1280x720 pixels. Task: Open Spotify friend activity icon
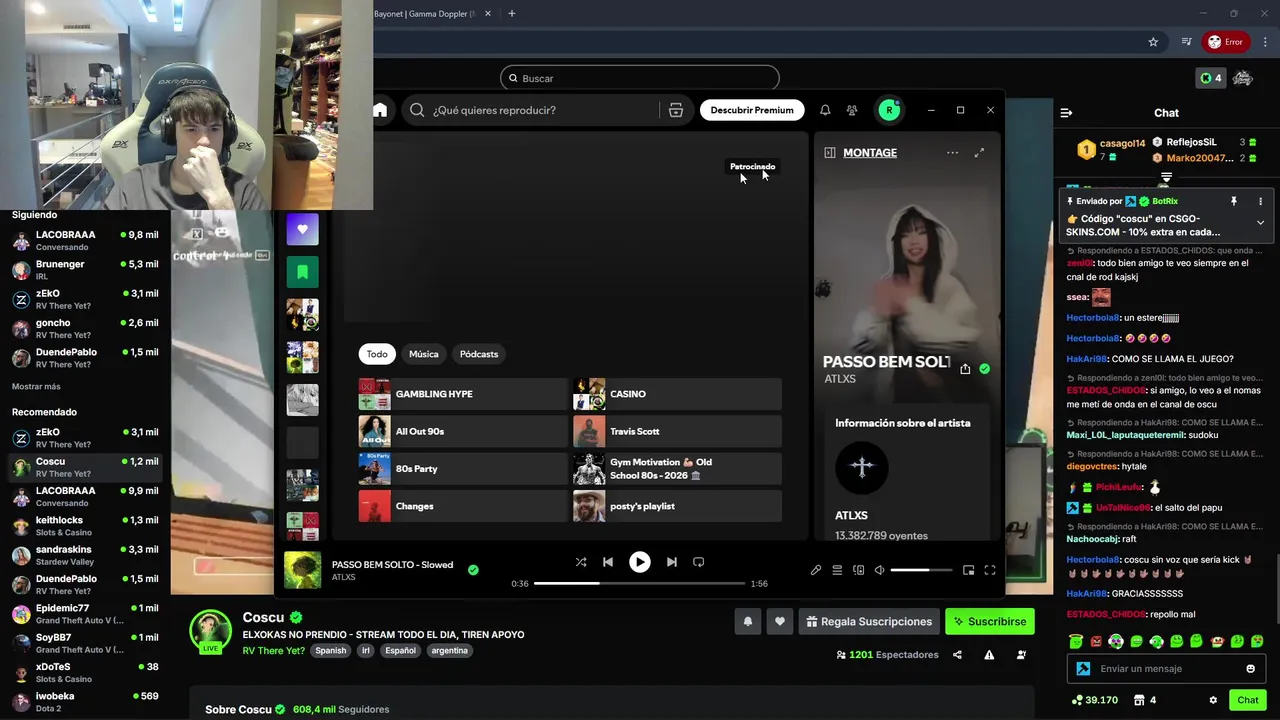[852, 110]
